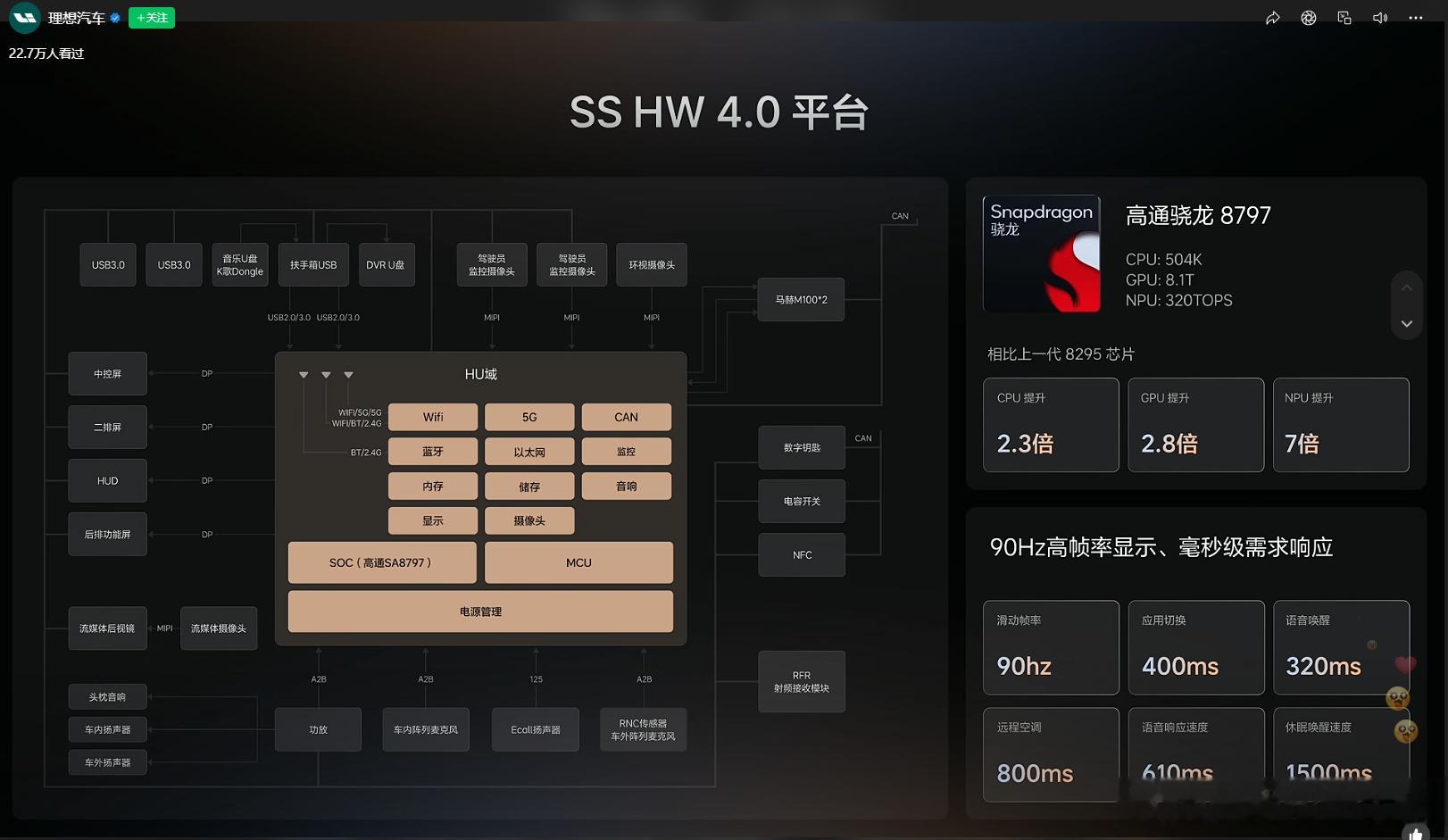Click the 显示 module in HU域

(x=433, y=521)
